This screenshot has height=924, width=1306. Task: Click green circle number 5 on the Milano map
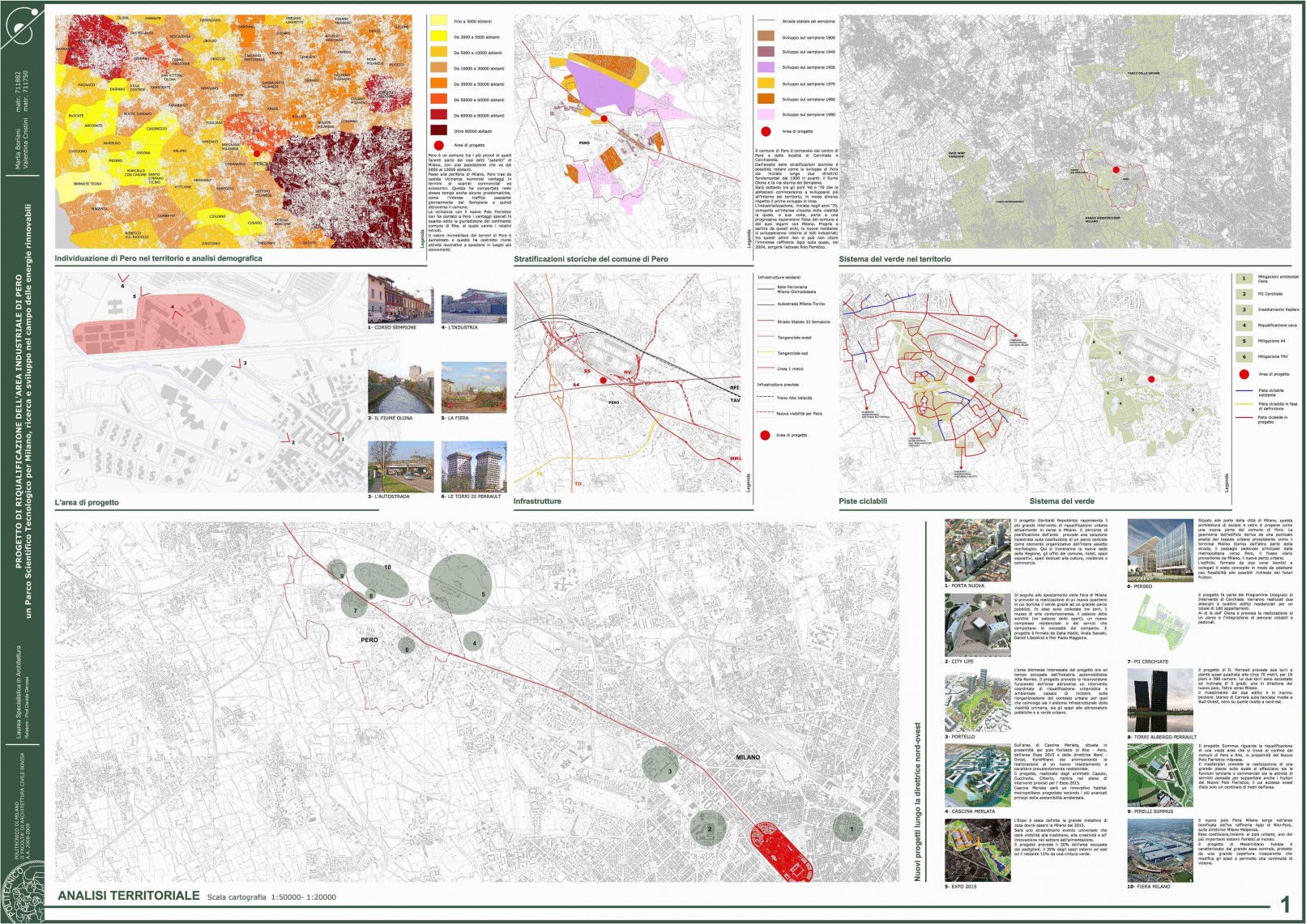460,583
